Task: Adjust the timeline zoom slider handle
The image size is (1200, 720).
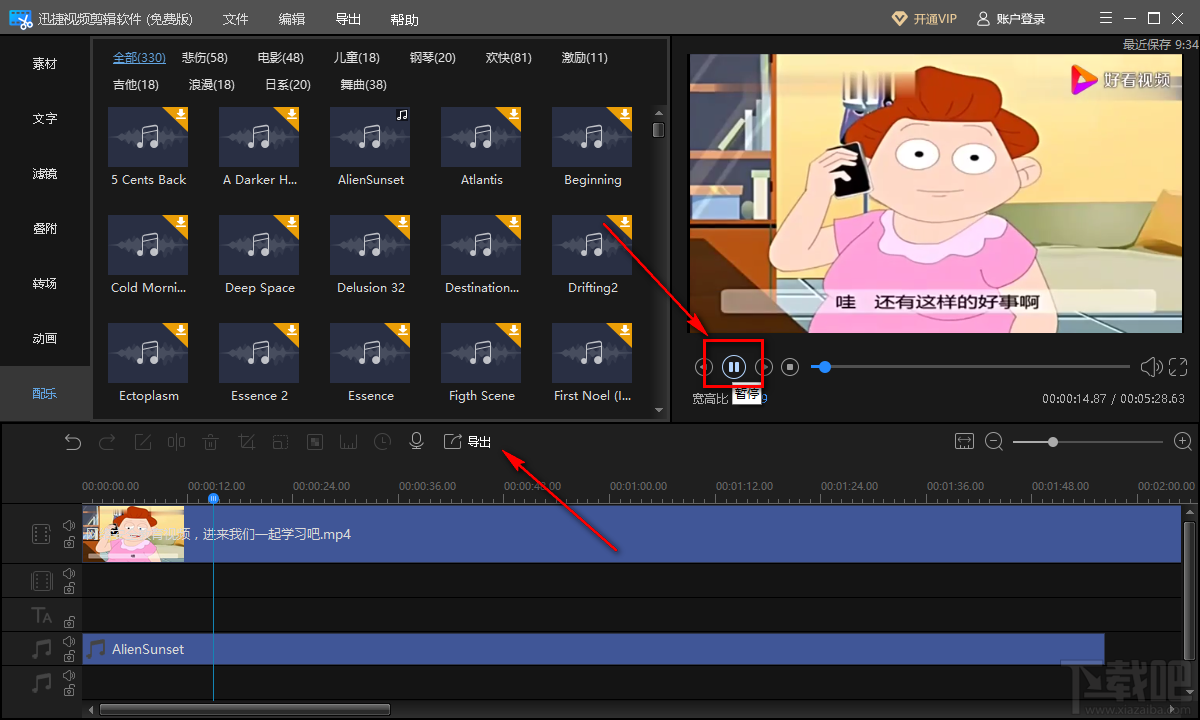Action: (1053, 442)
